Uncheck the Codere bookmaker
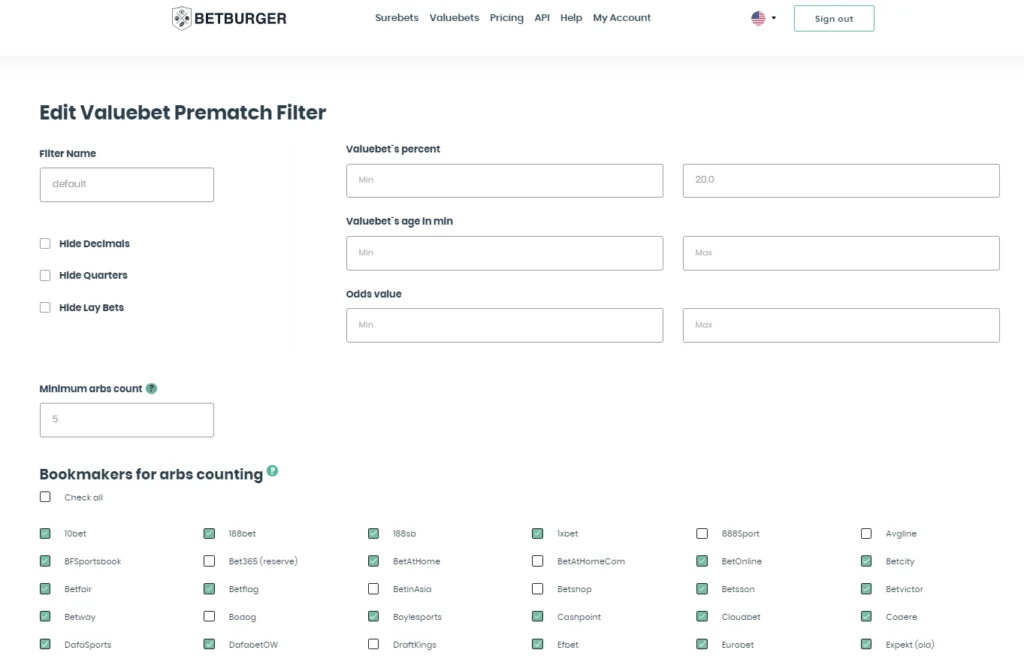 [x=866, y=616]
